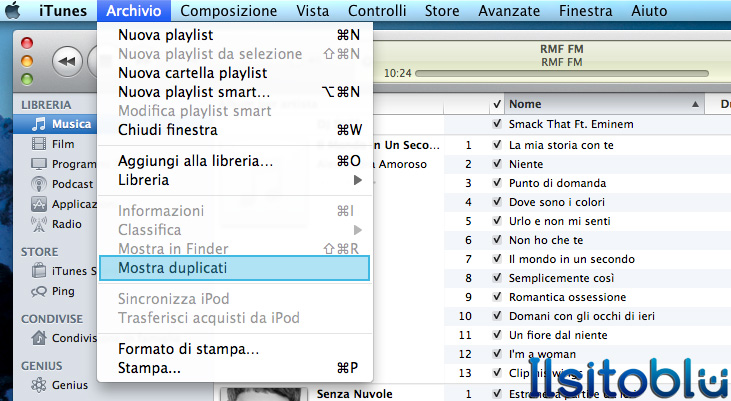Click the 10:24 elapsed time
The image size is (731, 401).
pyautogui.click(x=398, y=73)
